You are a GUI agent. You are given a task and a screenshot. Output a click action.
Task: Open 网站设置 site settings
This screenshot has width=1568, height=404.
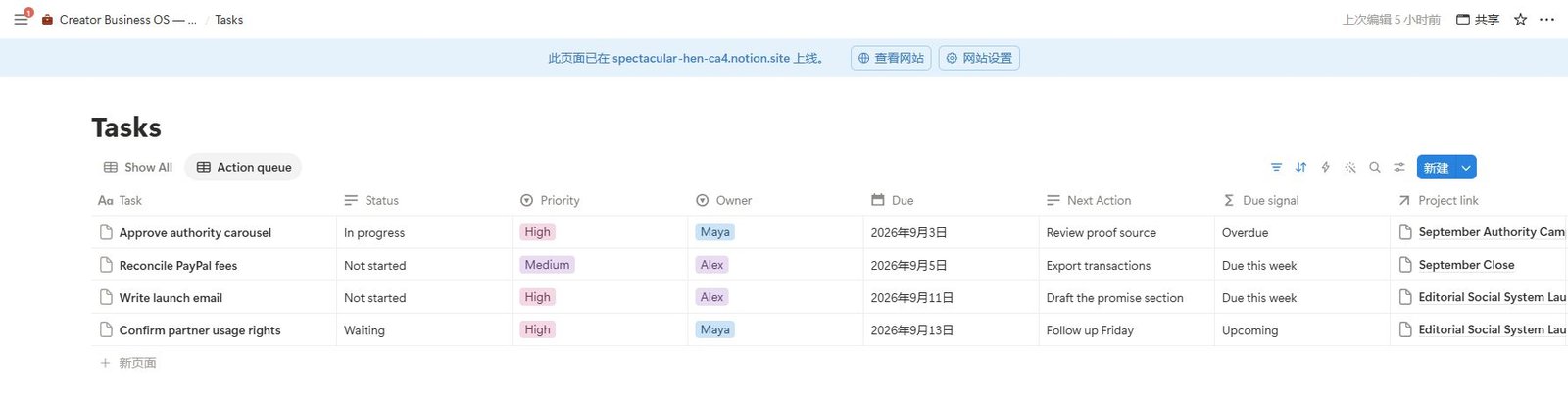tap(979, 59)
